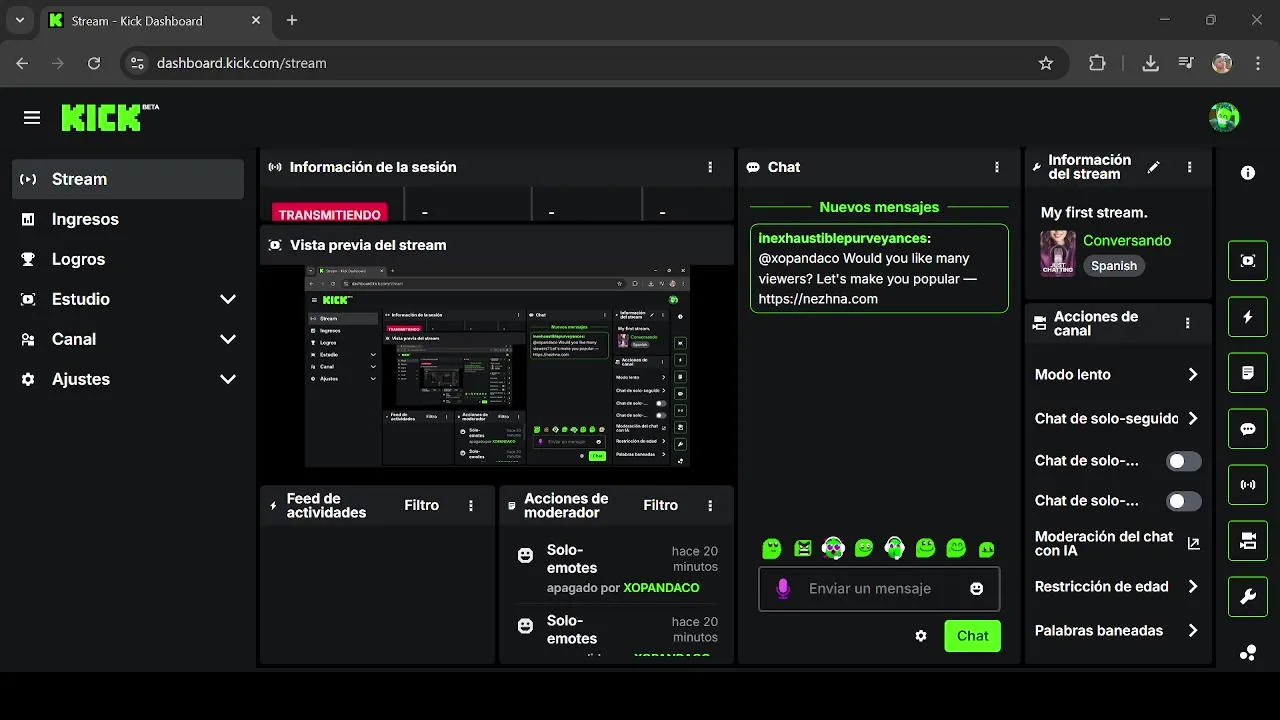Click the My first stream. title text
The image size is (1280, 720).
[x=1094, y=213]
